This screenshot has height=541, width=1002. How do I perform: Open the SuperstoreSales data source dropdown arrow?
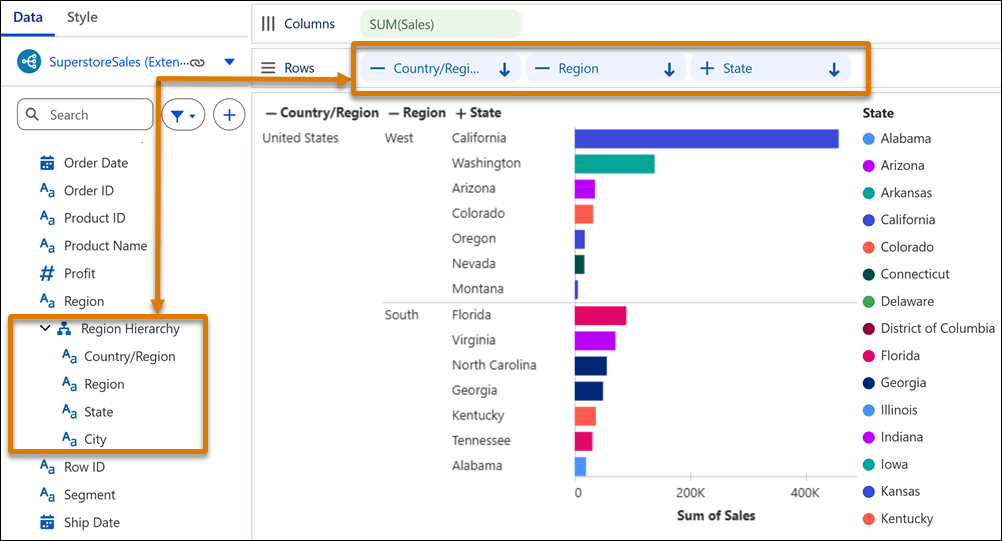click(229, 62)
